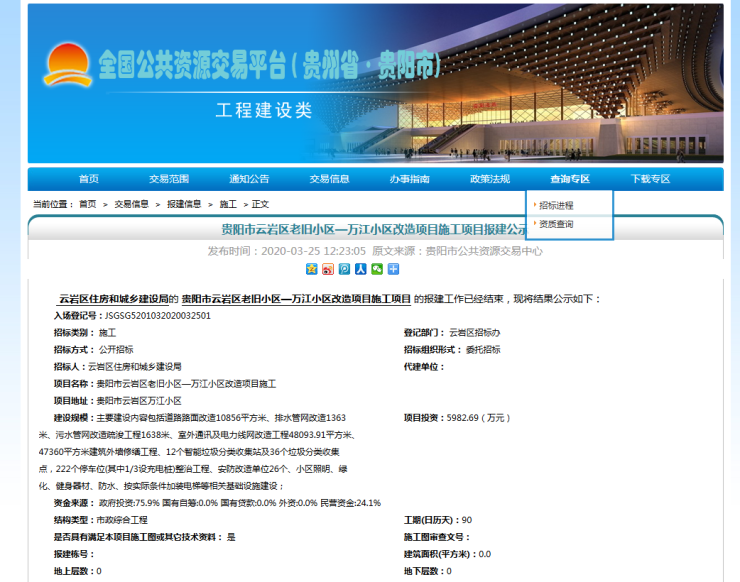740x582 pixels.
Task: Click 工程建设类 banner text
Action: pos(264,110)
